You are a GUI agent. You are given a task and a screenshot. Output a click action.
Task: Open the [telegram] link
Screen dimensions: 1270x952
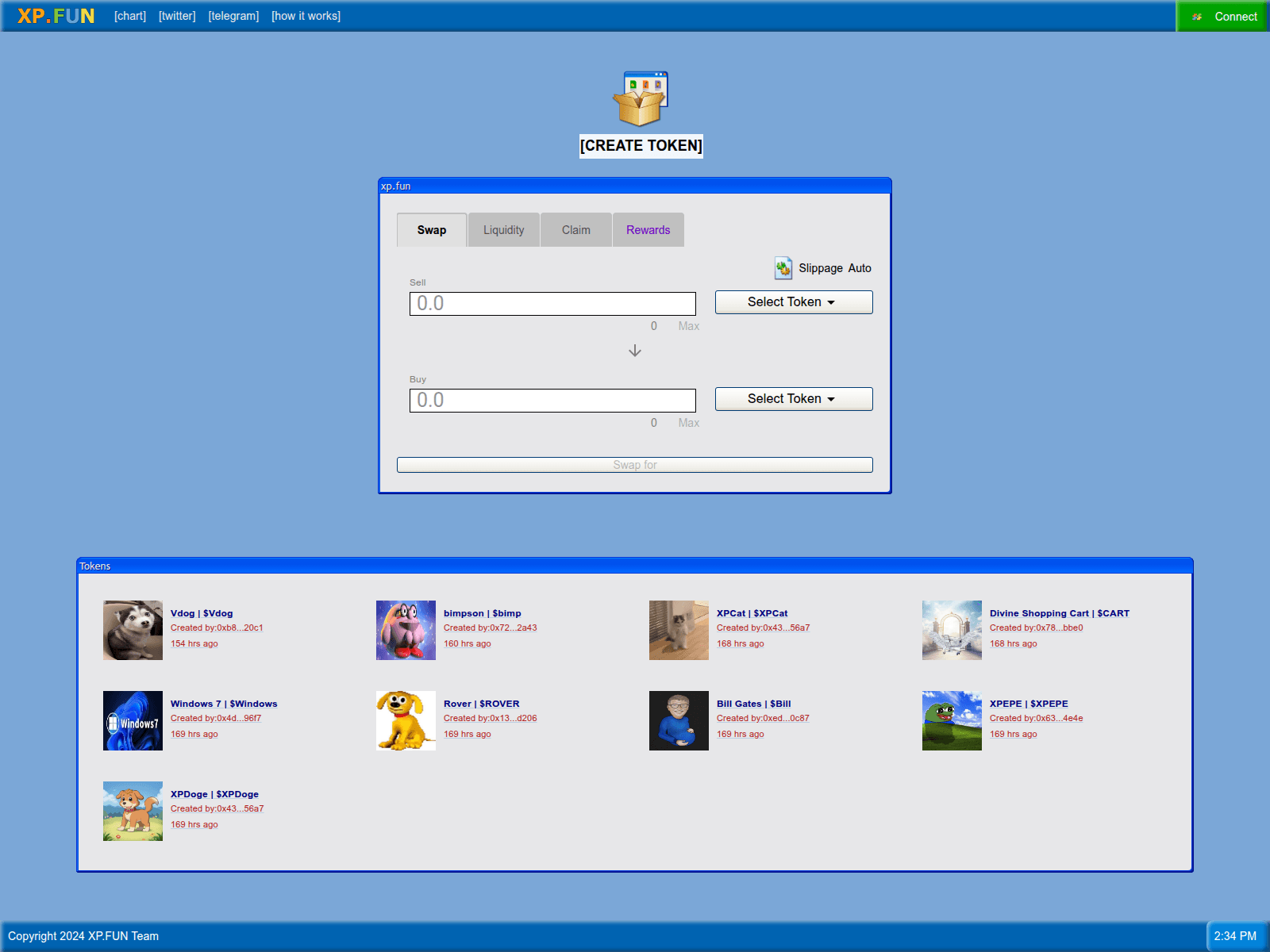[x=233, y=16]
